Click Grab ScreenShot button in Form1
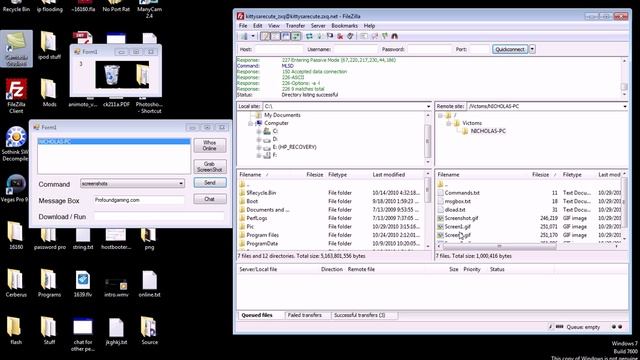The width and height of the screenshot is (640, 360). (210, 167)
